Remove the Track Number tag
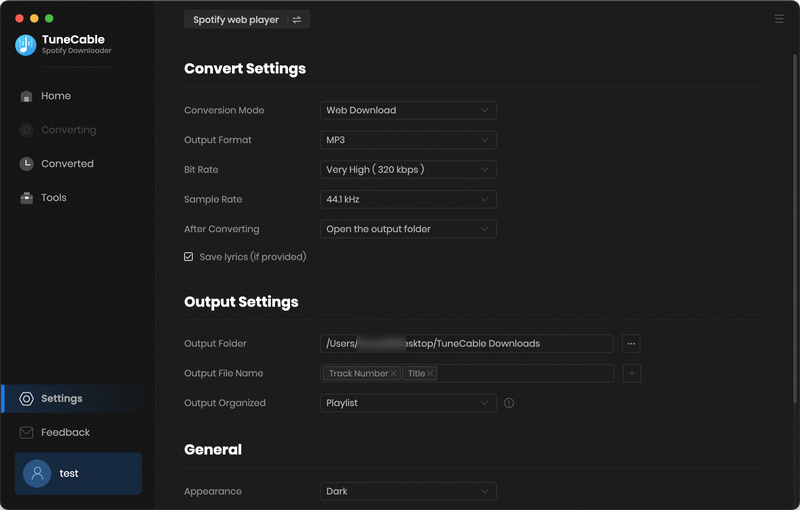Viewport: 800px width, 510px height. point(393,373)
